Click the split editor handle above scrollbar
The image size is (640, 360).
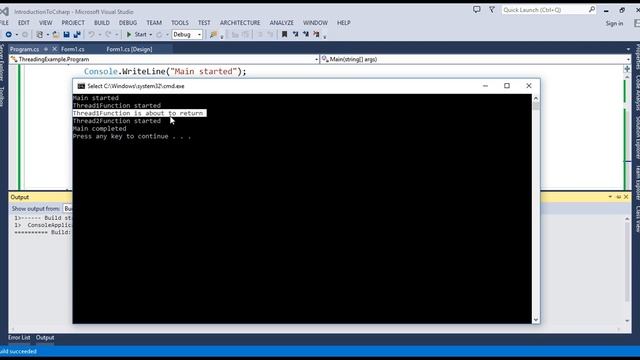click(627, 69)
